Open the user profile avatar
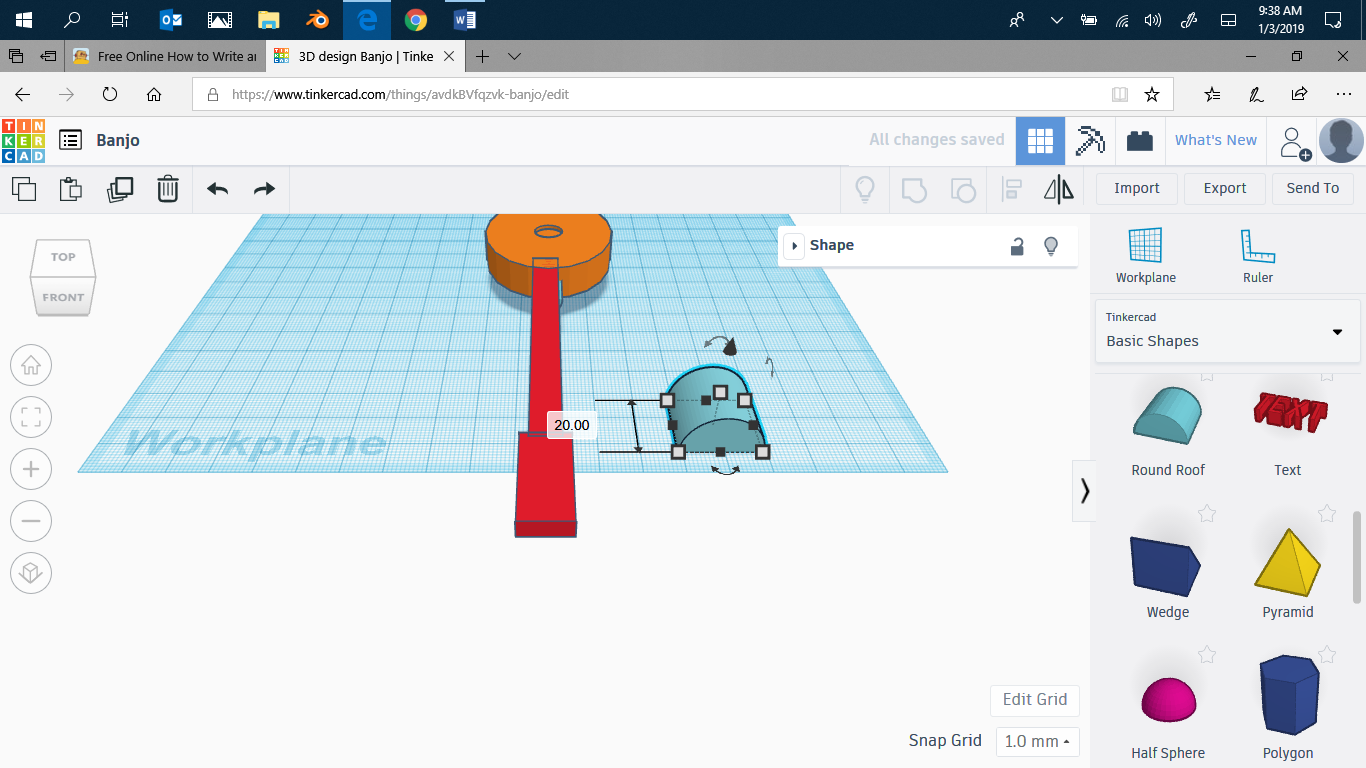 1341,141
